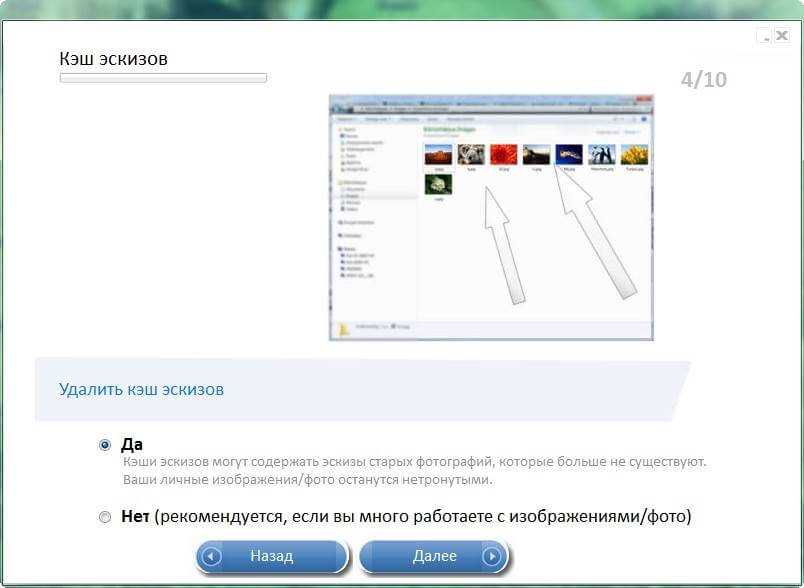804x588 pixels.
Task: Minimize the wizard window
Action: [765, 37]
